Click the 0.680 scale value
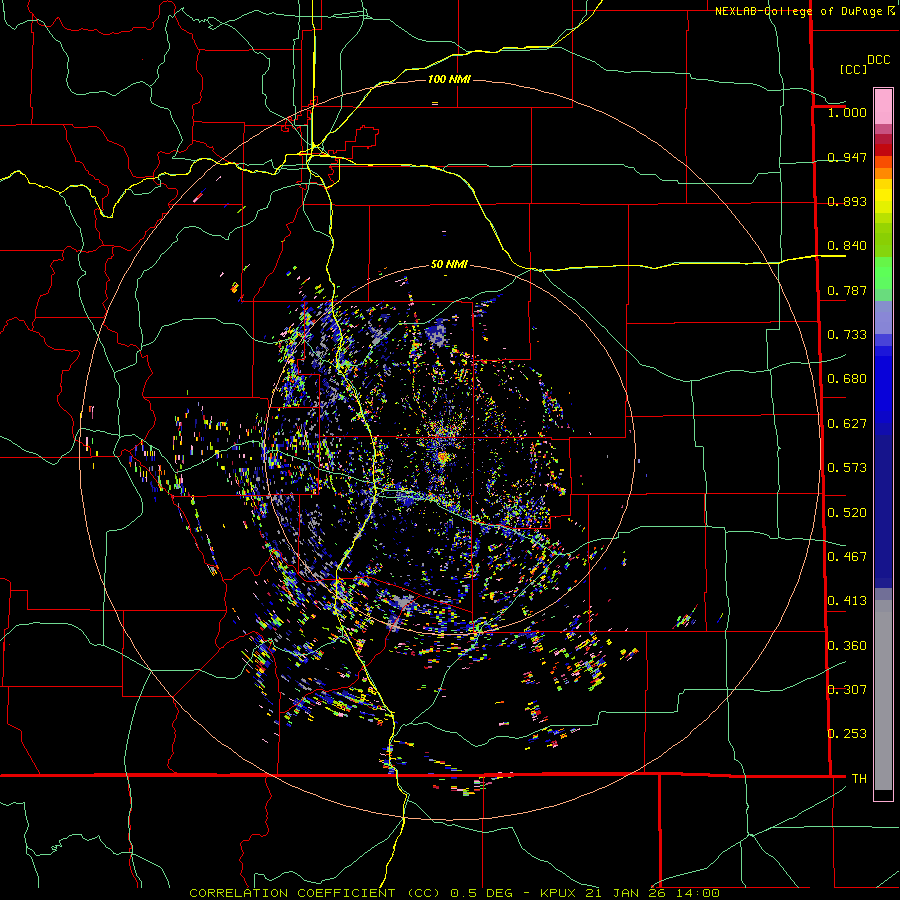 pos(847,379)
